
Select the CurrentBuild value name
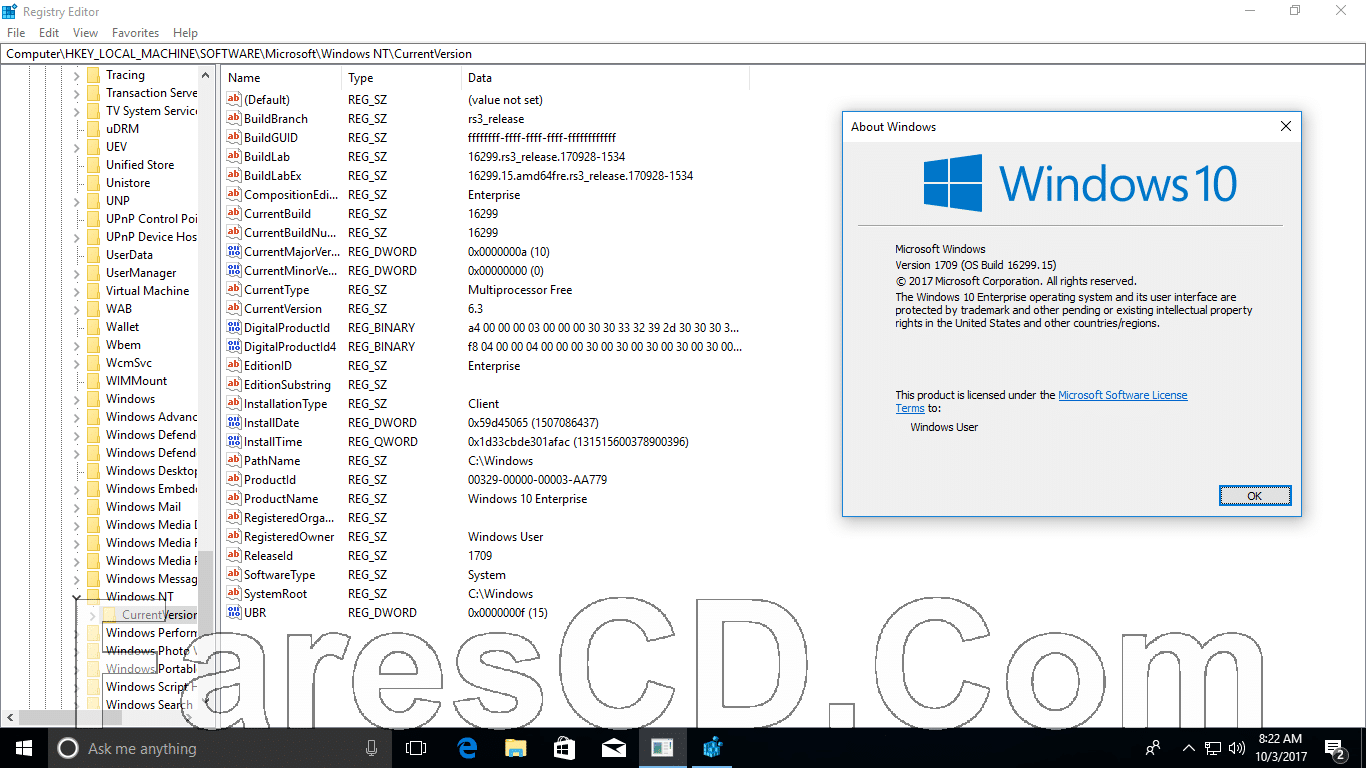coord(277,214)
